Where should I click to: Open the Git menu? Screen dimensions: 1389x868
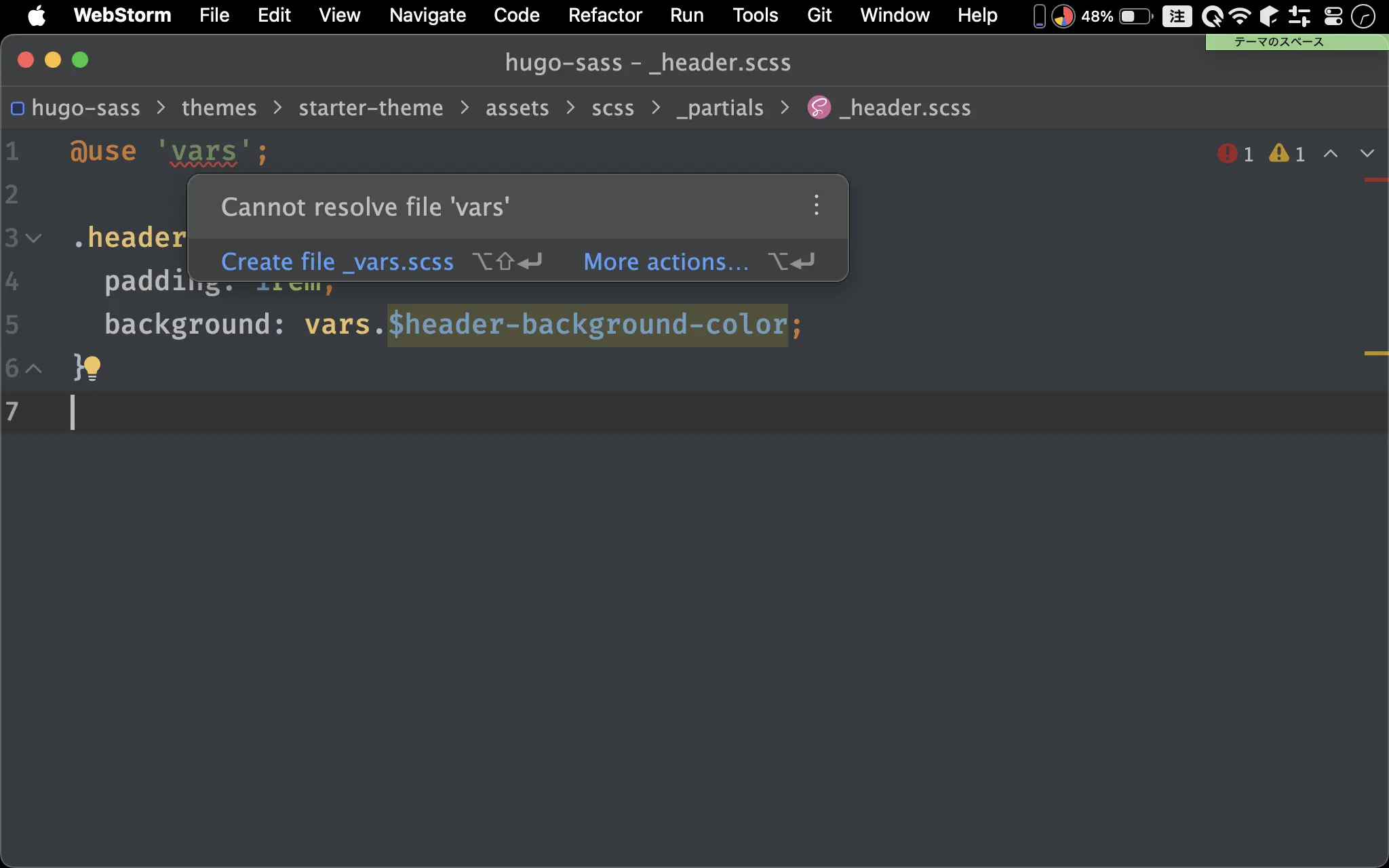(x=819, y=15)
